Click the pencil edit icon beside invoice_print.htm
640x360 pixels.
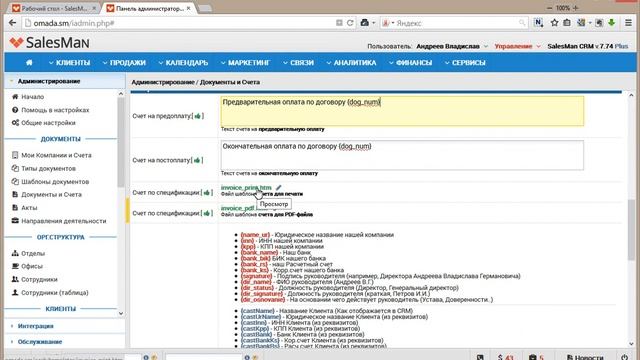278,187
